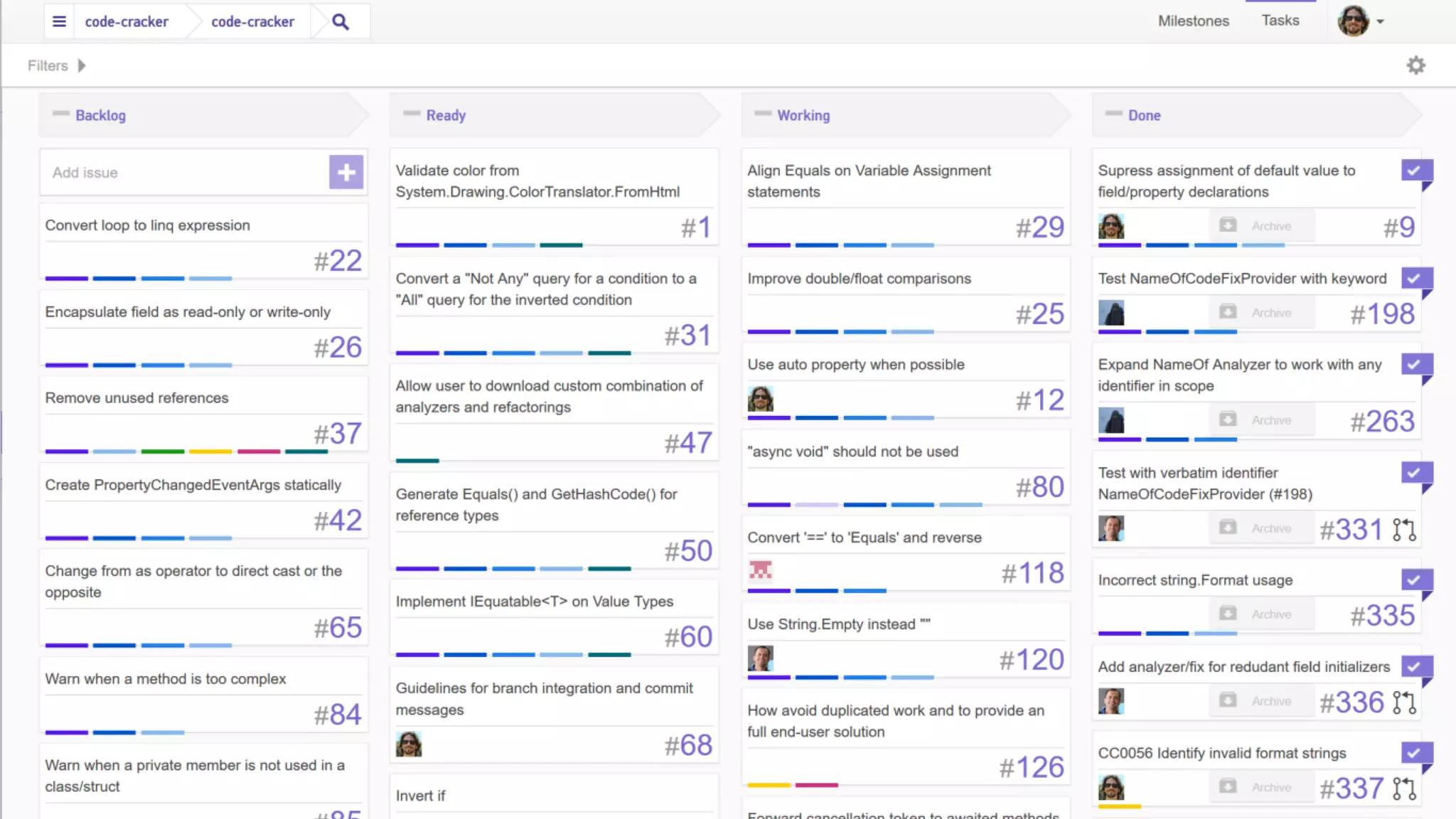Image resolution: width=1456 pixels, height=819 pixels.
Task: Open board settings gear icon
Action: coord(1415,65)
